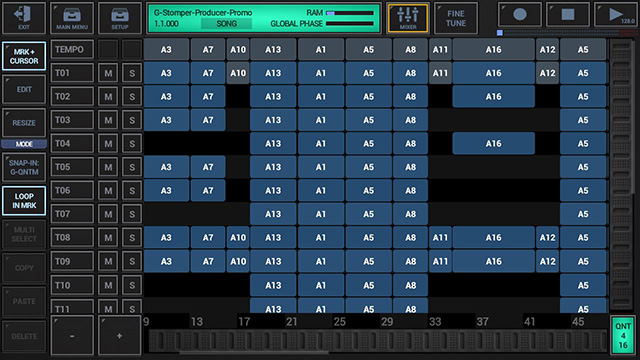Select the A13 pattern in T07 row
Viewport: 640px width, 360px height.
[273, 214]
